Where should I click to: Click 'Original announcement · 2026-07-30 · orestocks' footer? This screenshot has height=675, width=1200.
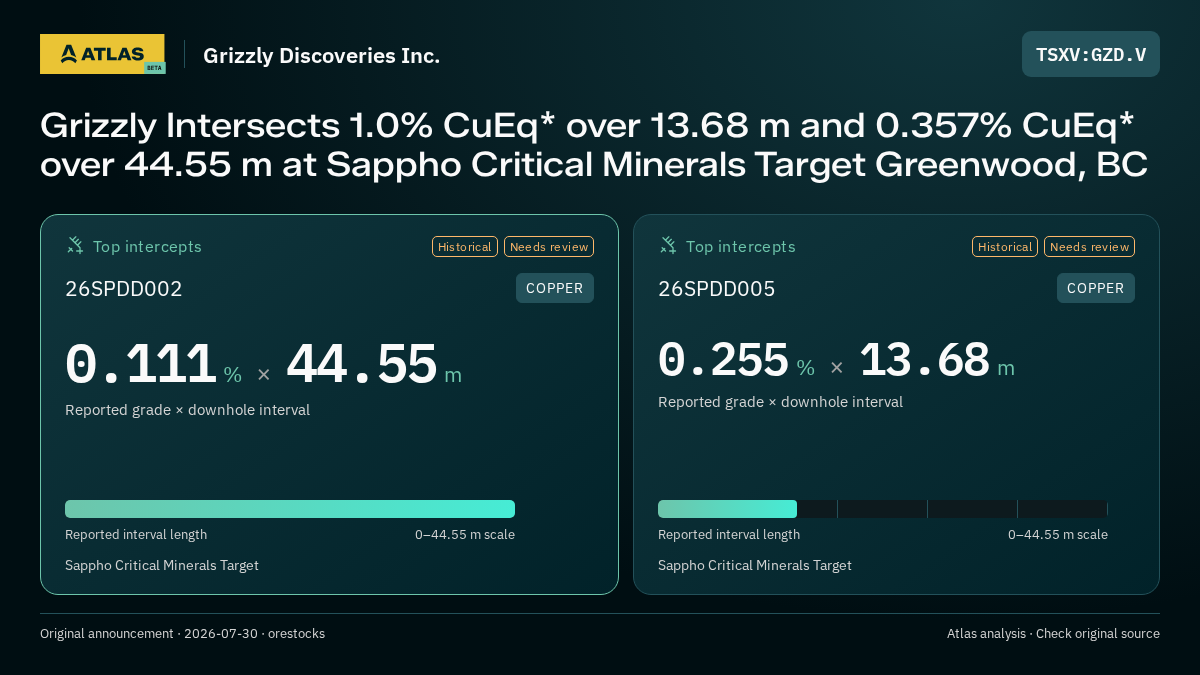182,634
